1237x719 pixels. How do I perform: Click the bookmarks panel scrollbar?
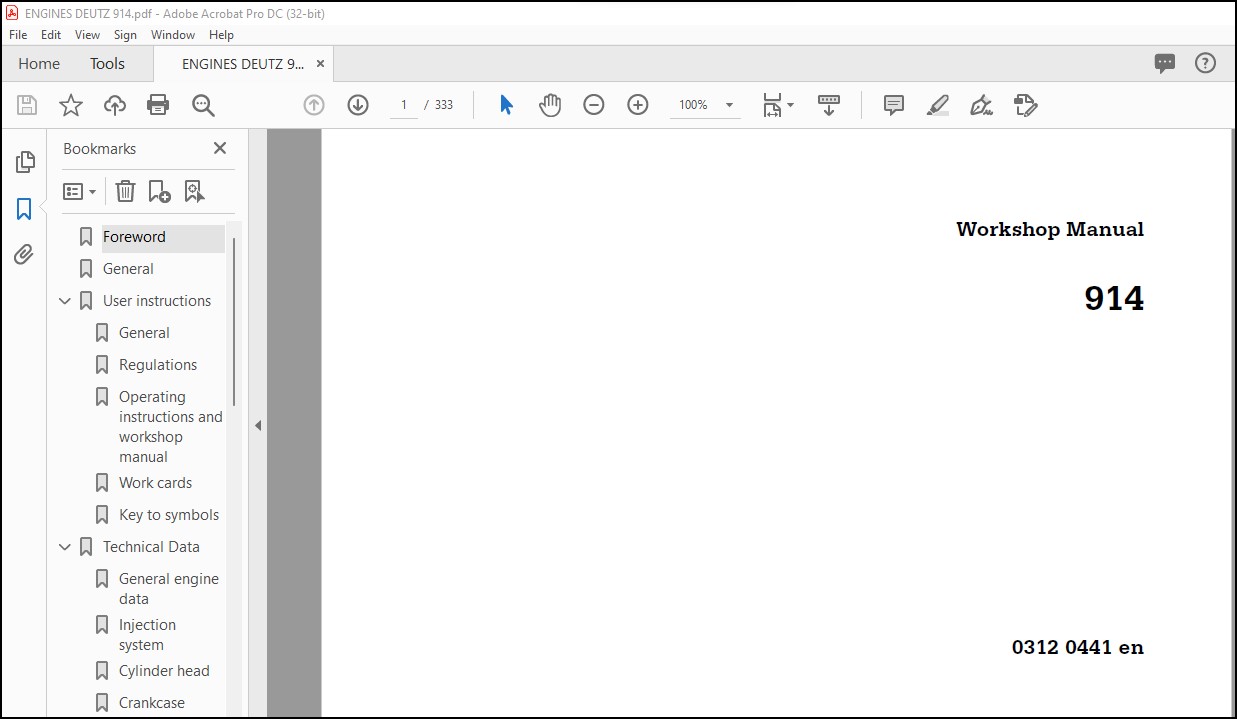(234, 320)
